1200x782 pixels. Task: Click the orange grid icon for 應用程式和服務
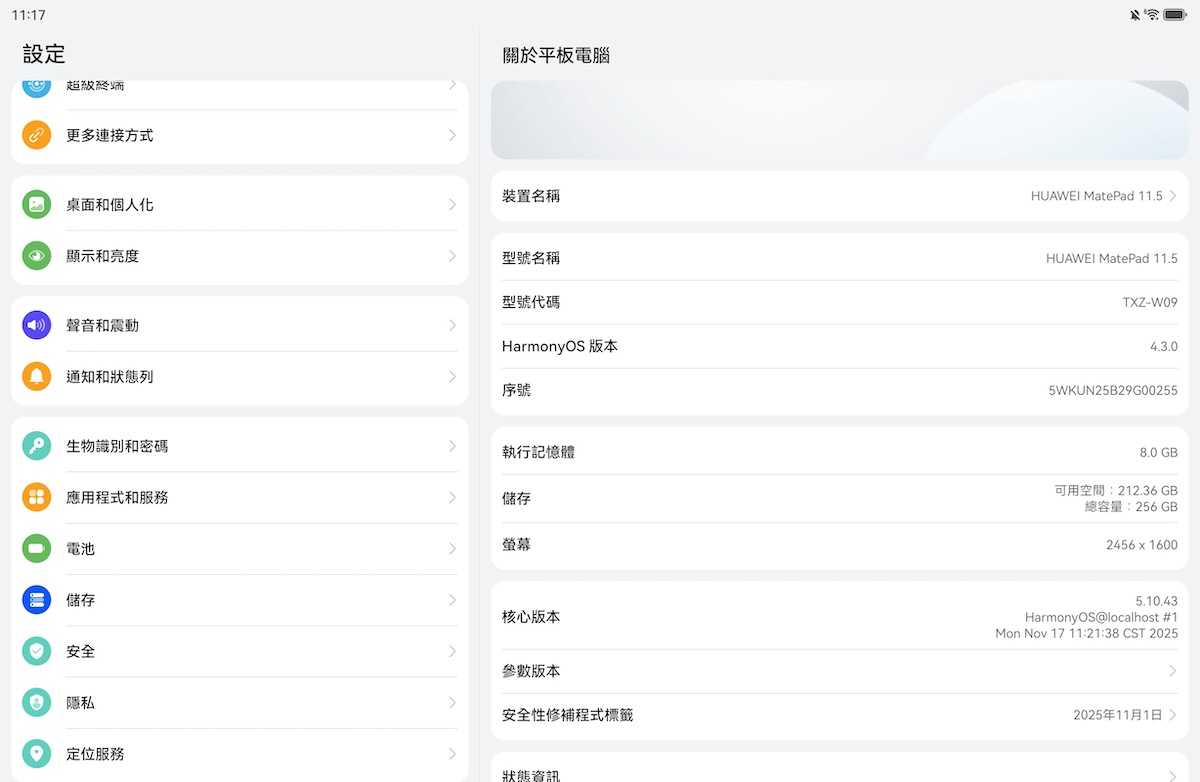click(x=37, y=497)
